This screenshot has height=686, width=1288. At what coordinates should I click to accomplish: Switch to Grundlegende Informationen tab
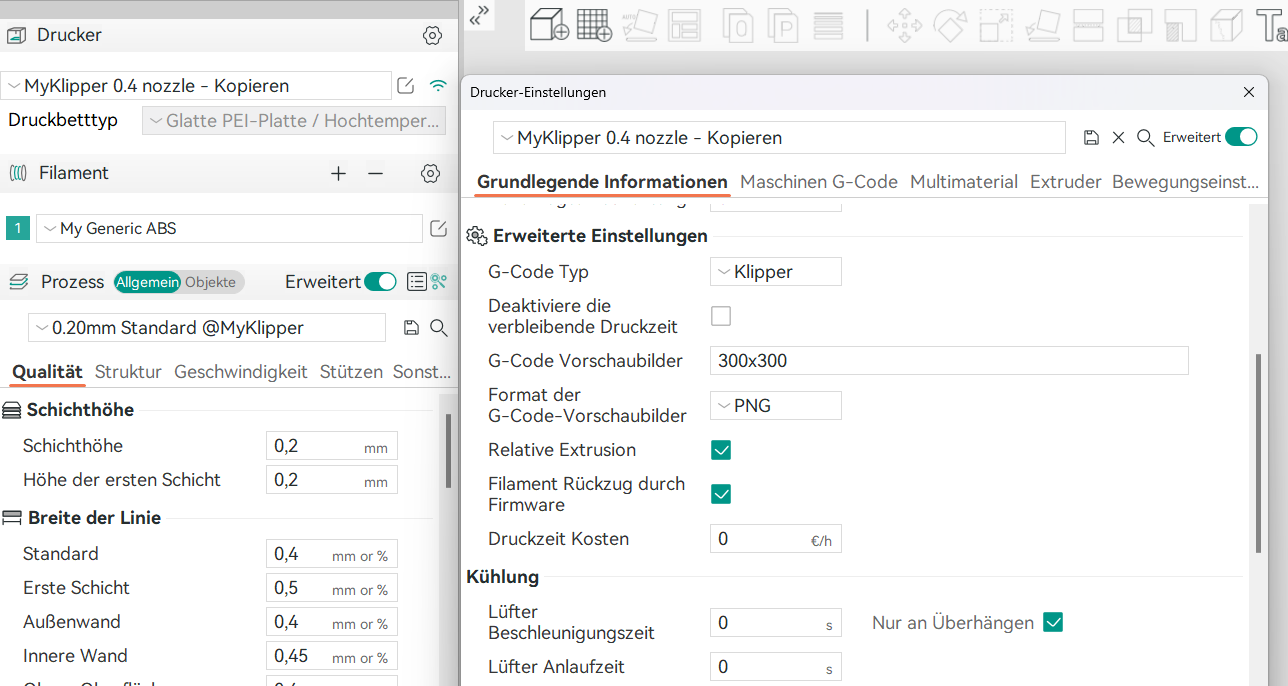602,182
